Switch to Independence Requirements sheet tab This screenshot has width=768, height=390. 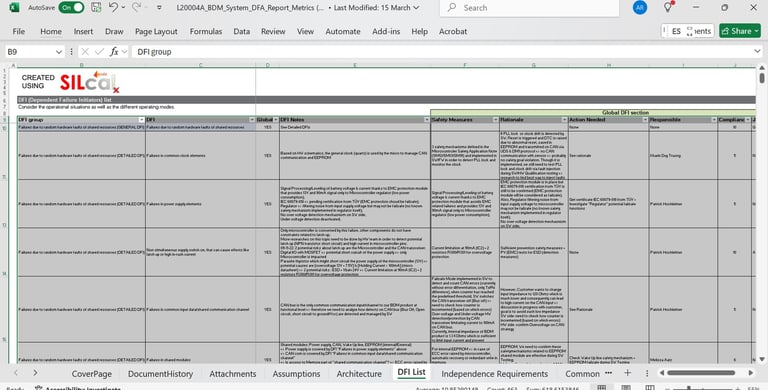coord(495,374)
